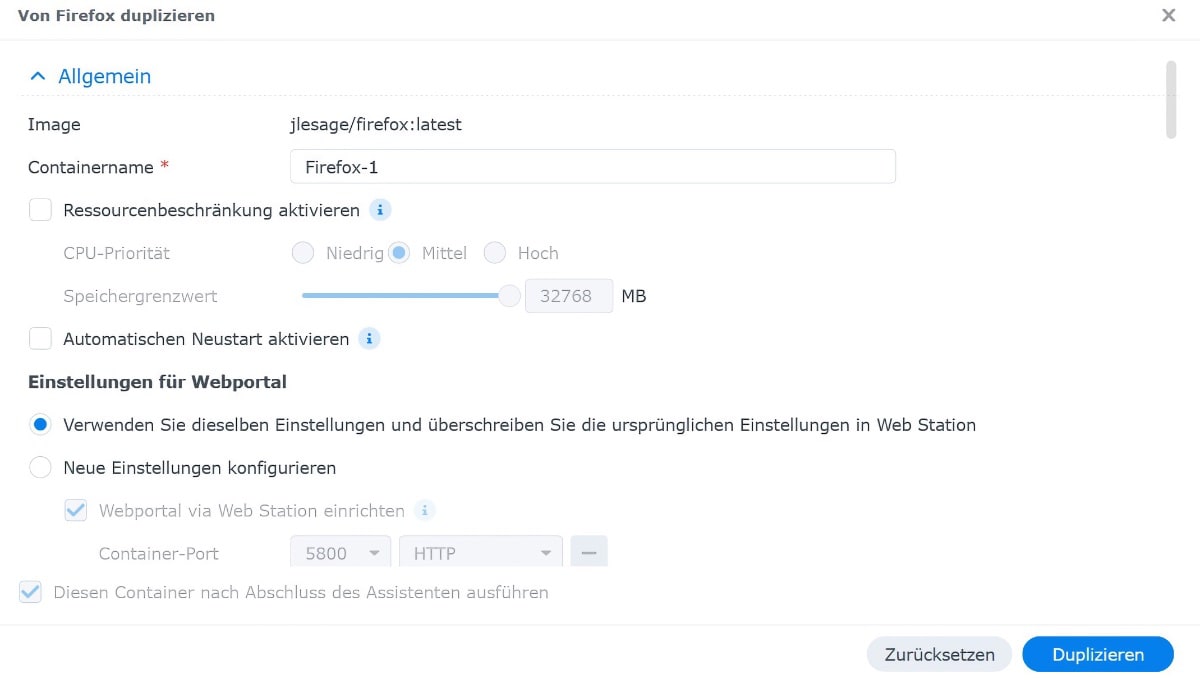The image size is (1200, 681).
Task: Enable Automatischen Neustart aktivieren checkbox
Action: click(x=40, y=339)
